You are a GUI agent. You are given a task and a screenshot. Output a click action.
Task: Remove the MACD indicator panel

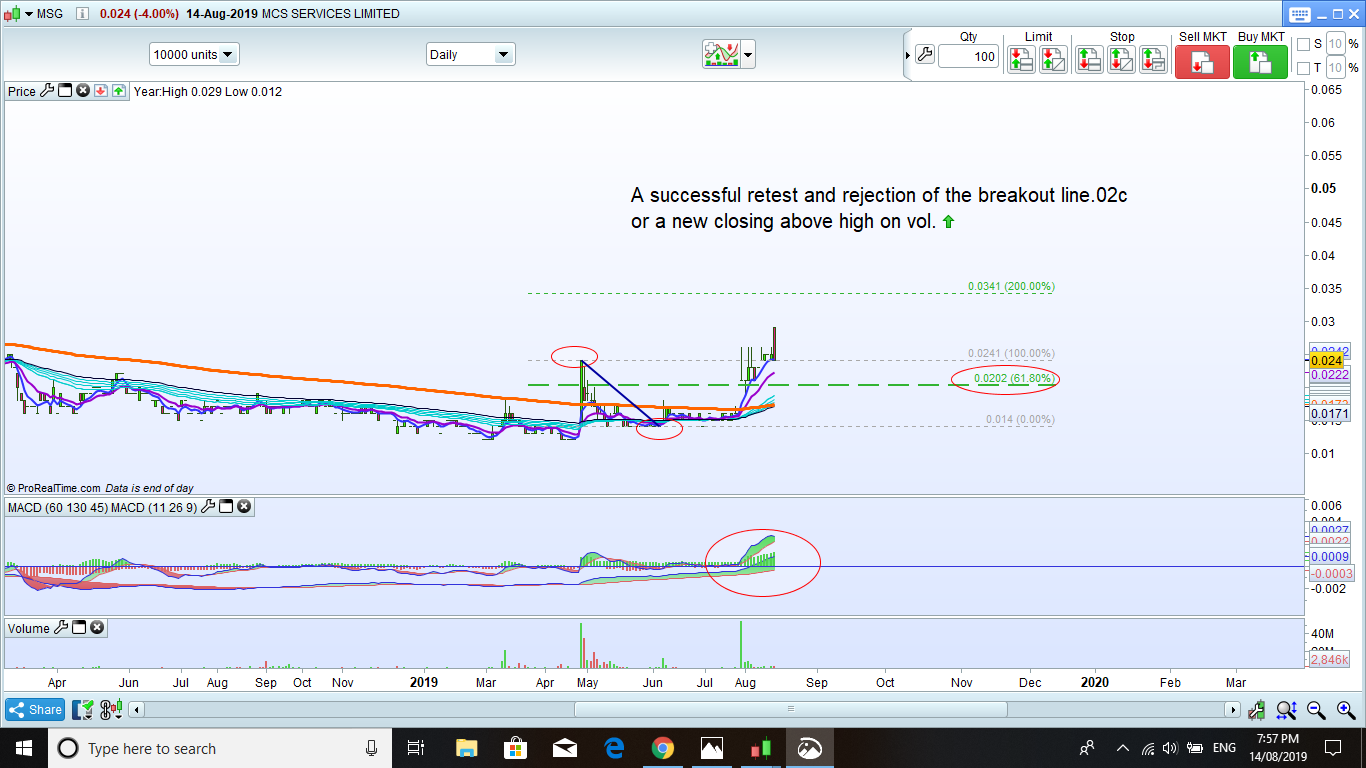click(244, 507)
